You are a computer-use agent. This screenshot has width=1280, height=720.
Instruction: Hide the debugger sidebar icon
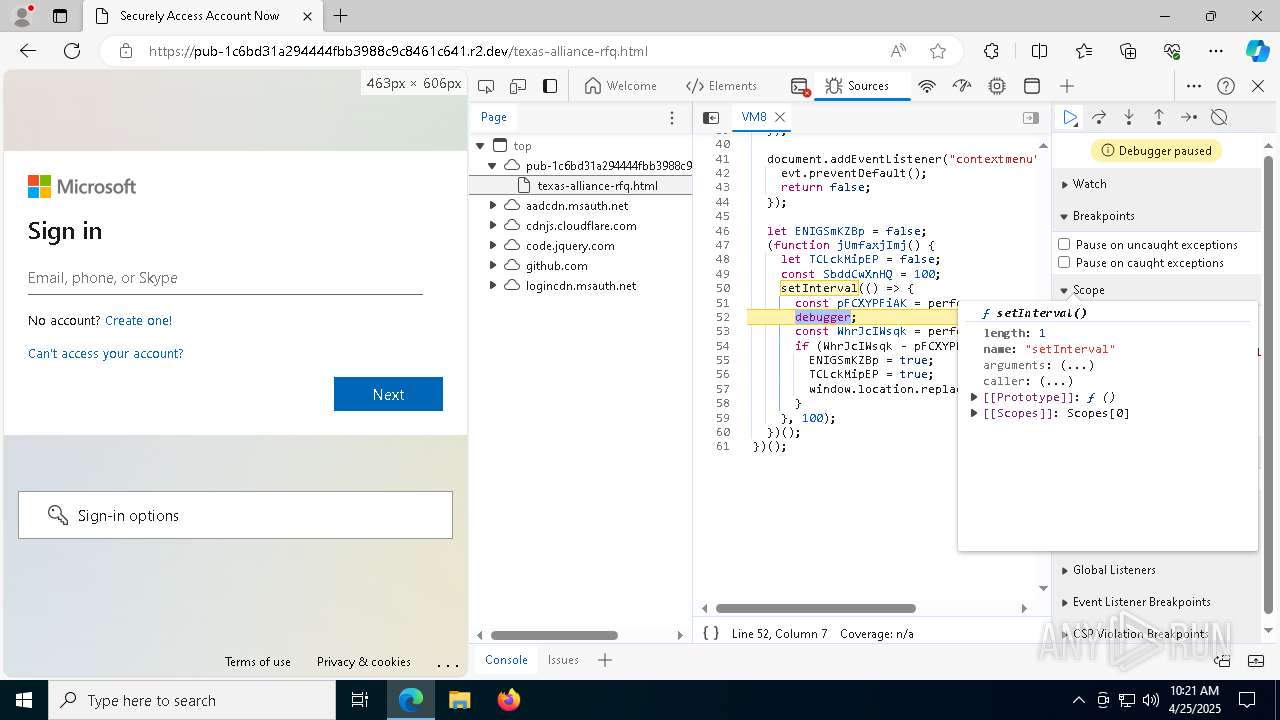click(x=1031, y=117)
